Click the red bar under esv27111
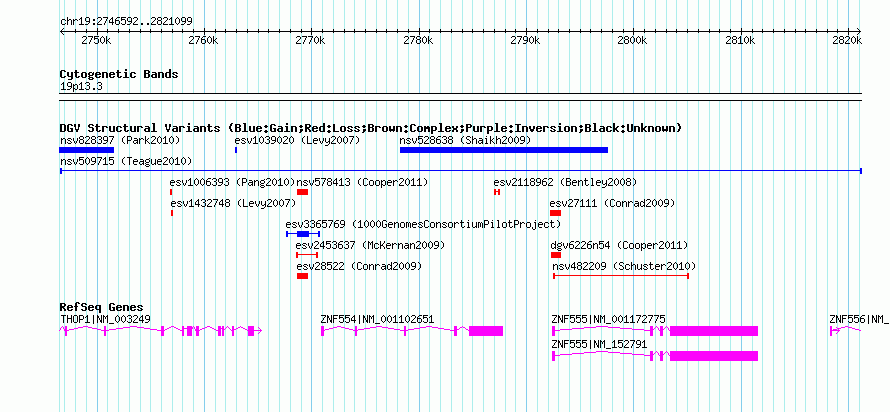The width and height of the screenshot is (890, 412). 555,213
